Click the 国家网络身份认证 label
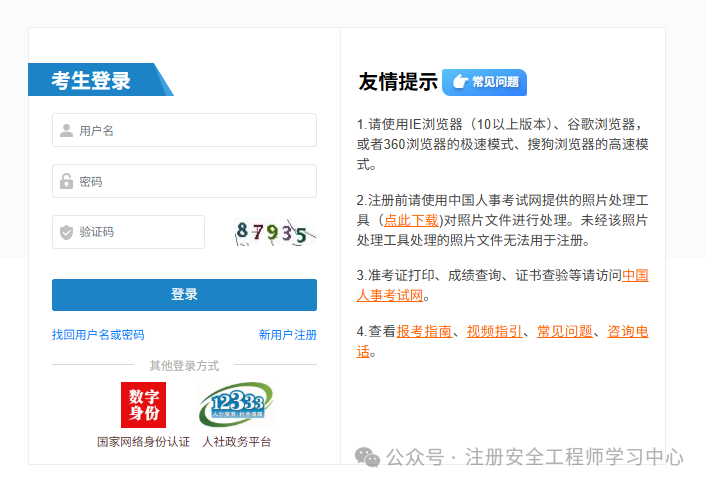 pyautogui.click(x=143, y=442)
